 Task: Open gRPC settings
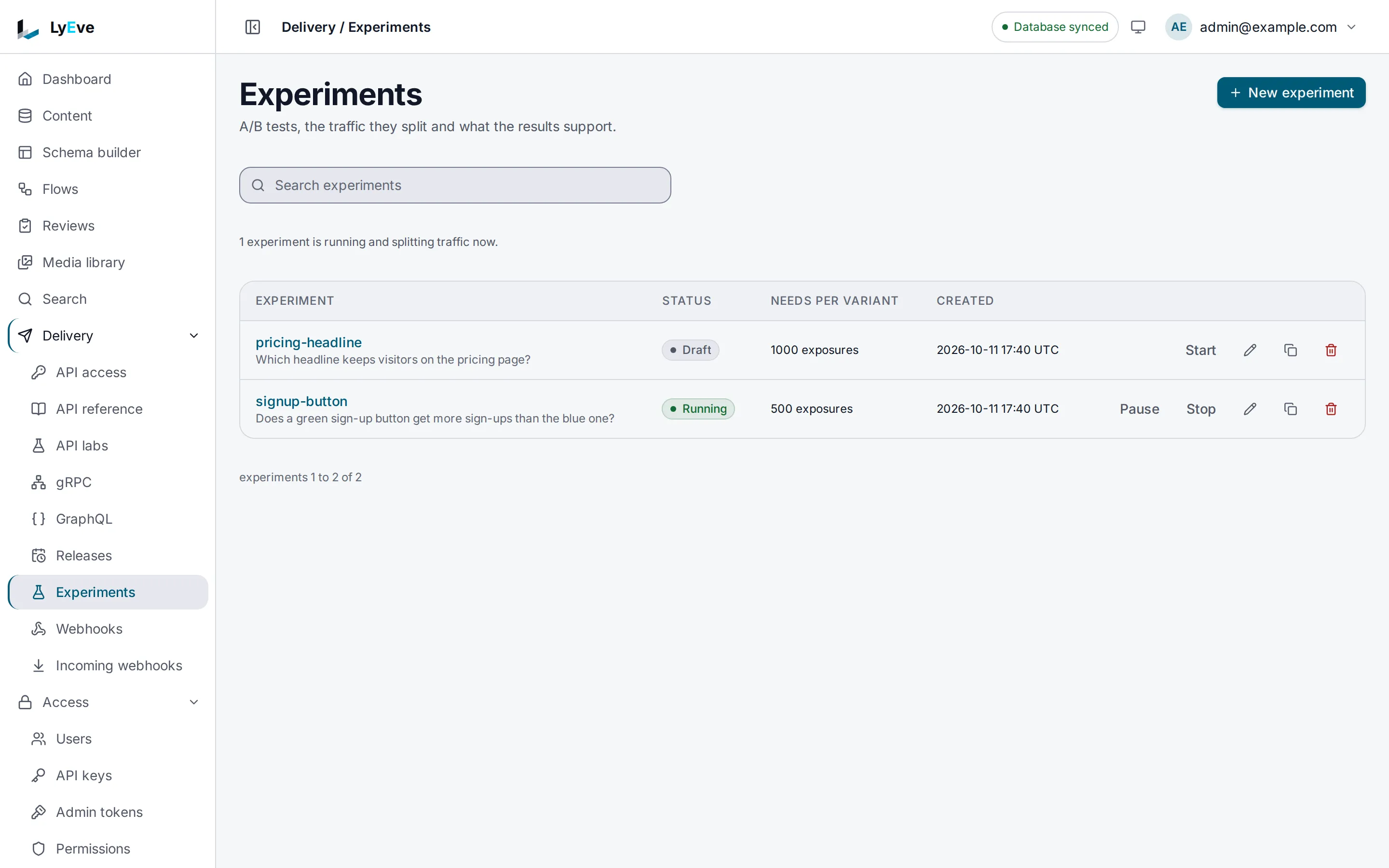(x=108, y=482)
